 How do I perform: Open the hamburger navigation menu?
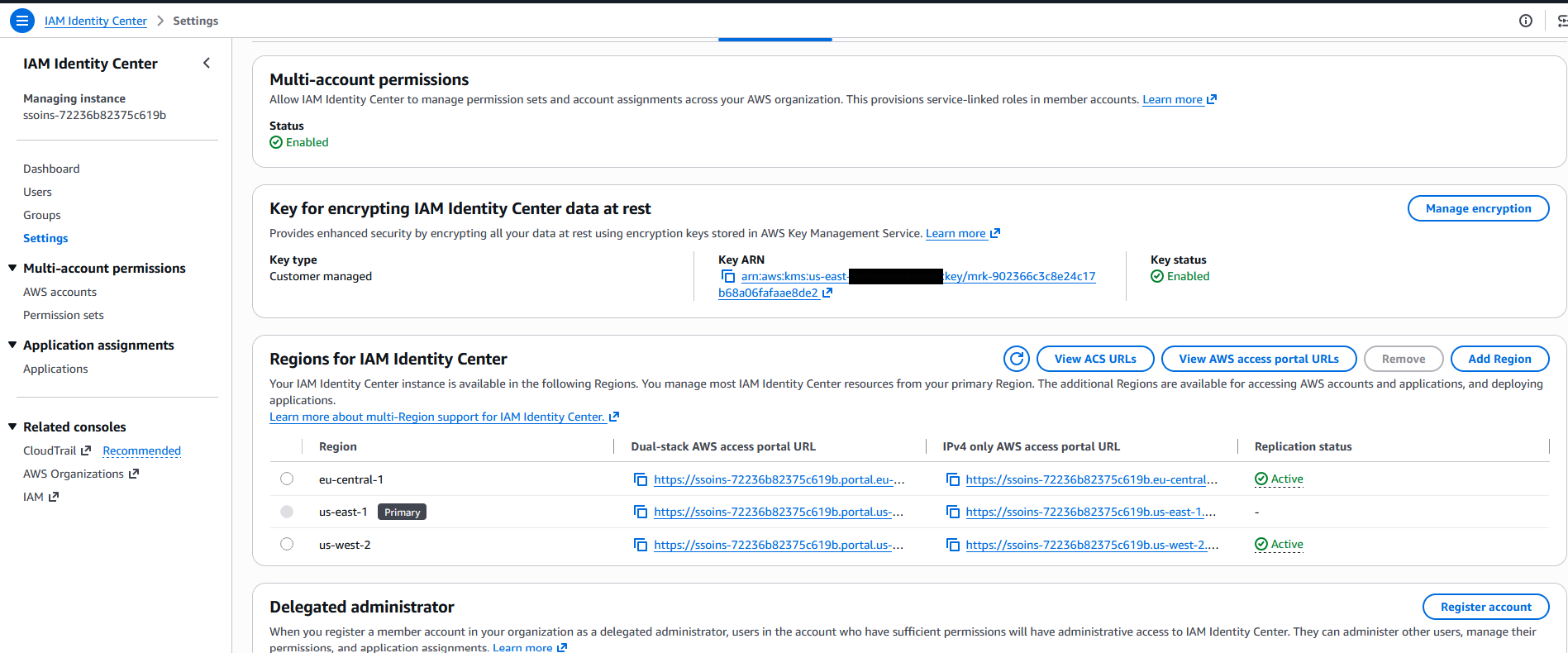coord(22,21)
